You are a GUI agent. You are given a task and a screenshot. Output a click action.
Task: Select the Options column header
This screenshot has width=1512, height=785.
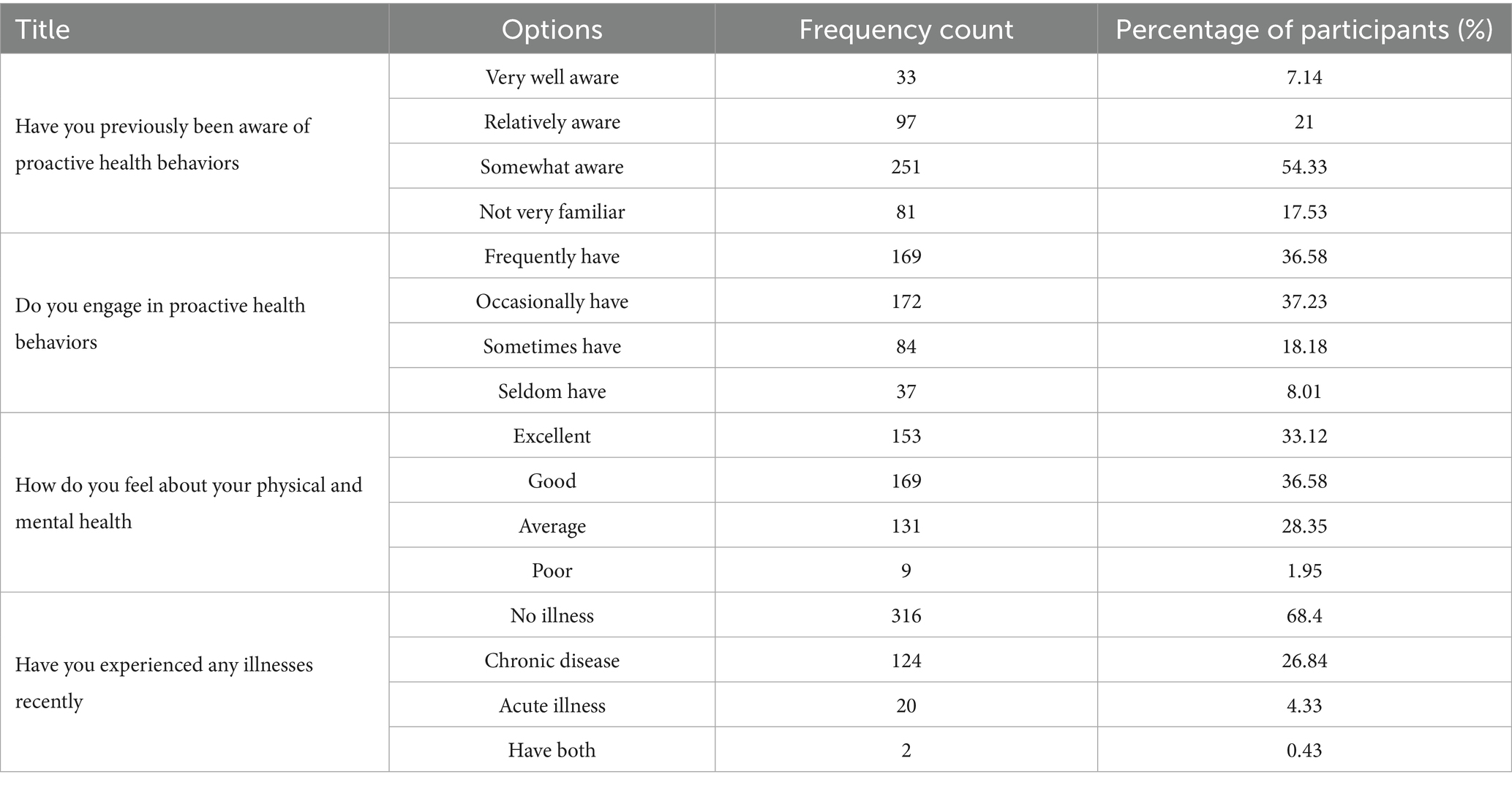(552, 29)
